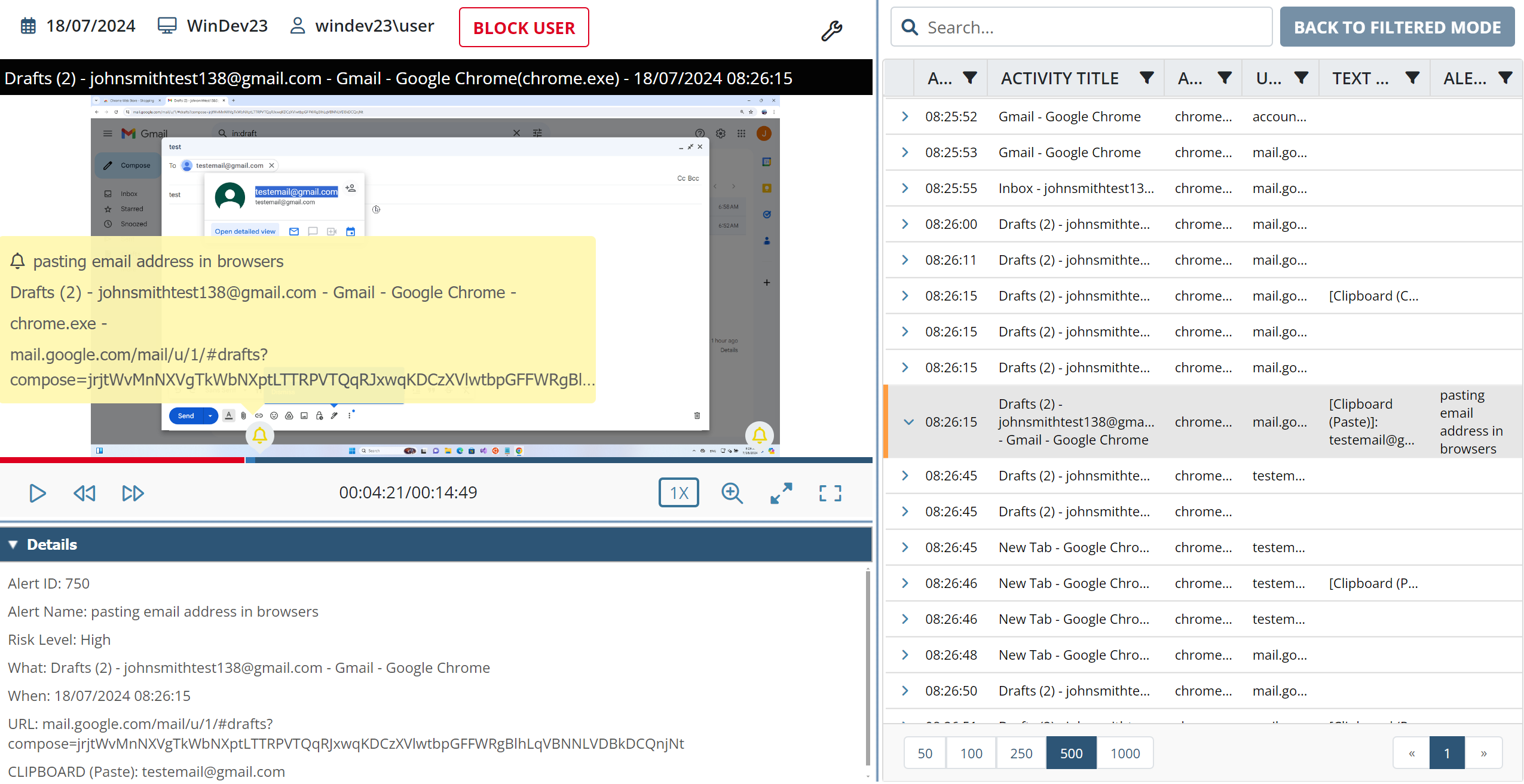Click Back To Filtered Mode button
The image size is (1524, 784).
pyautogui.click(x=1397, y=27)
